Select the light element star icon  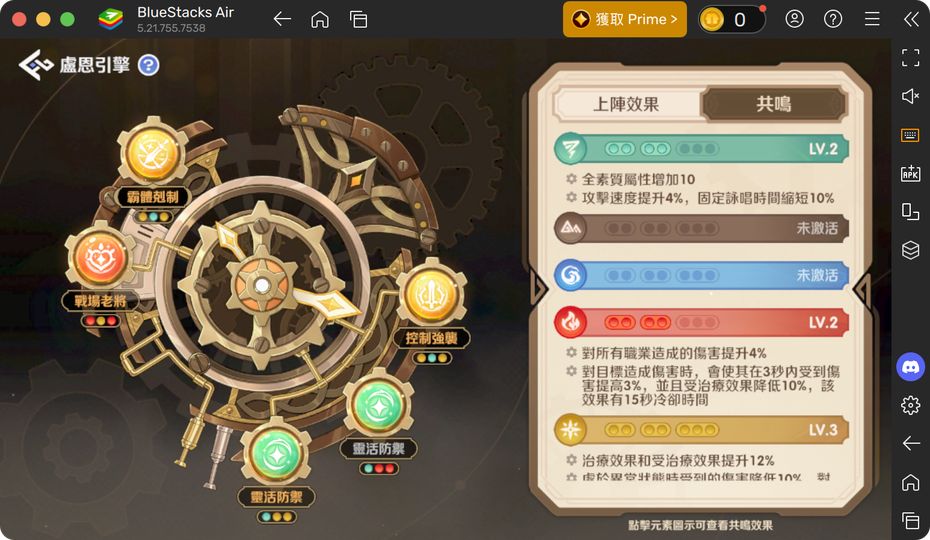571,430
